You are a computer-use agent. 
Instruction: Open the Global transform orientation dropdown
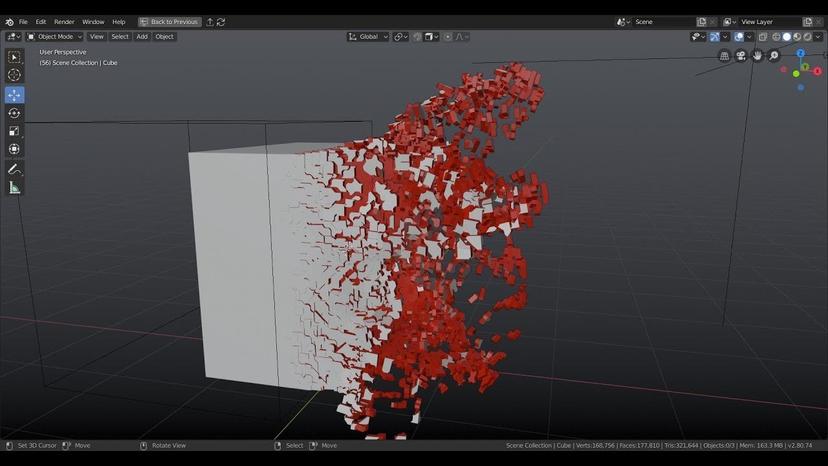click(368, 37)
